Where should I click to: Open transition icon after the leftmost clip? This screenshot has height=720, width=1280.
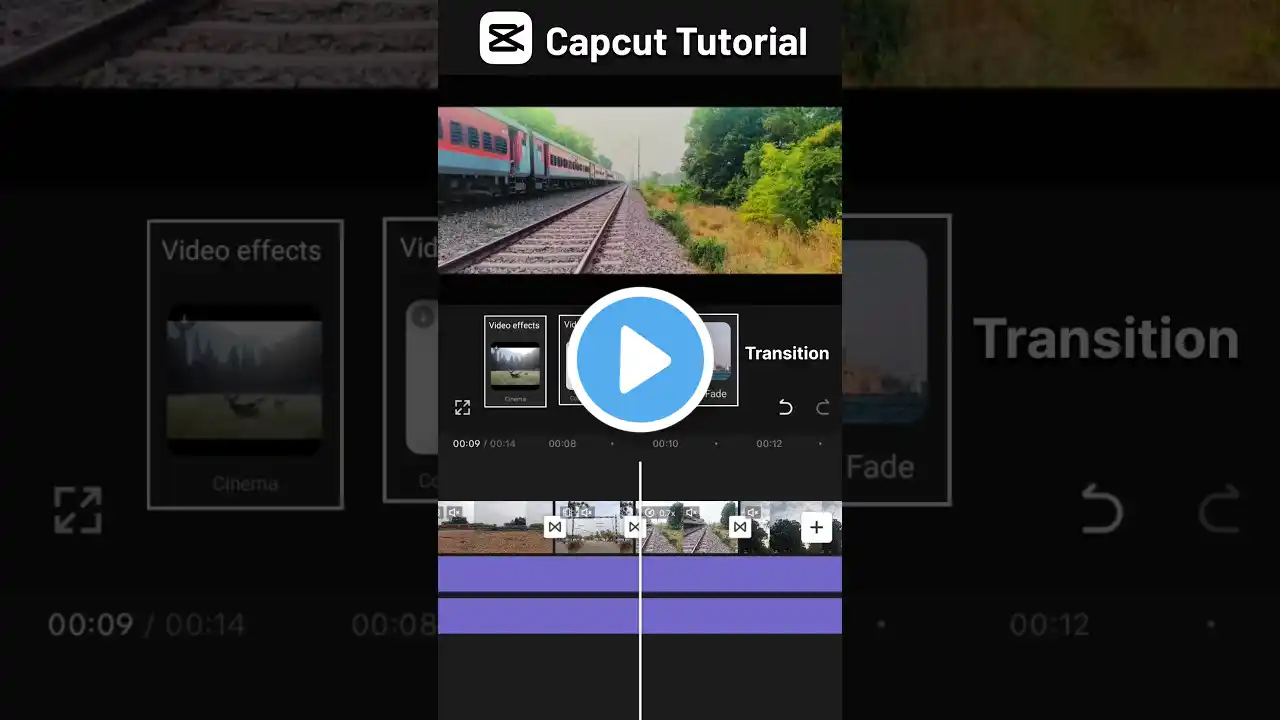point(555,527)
